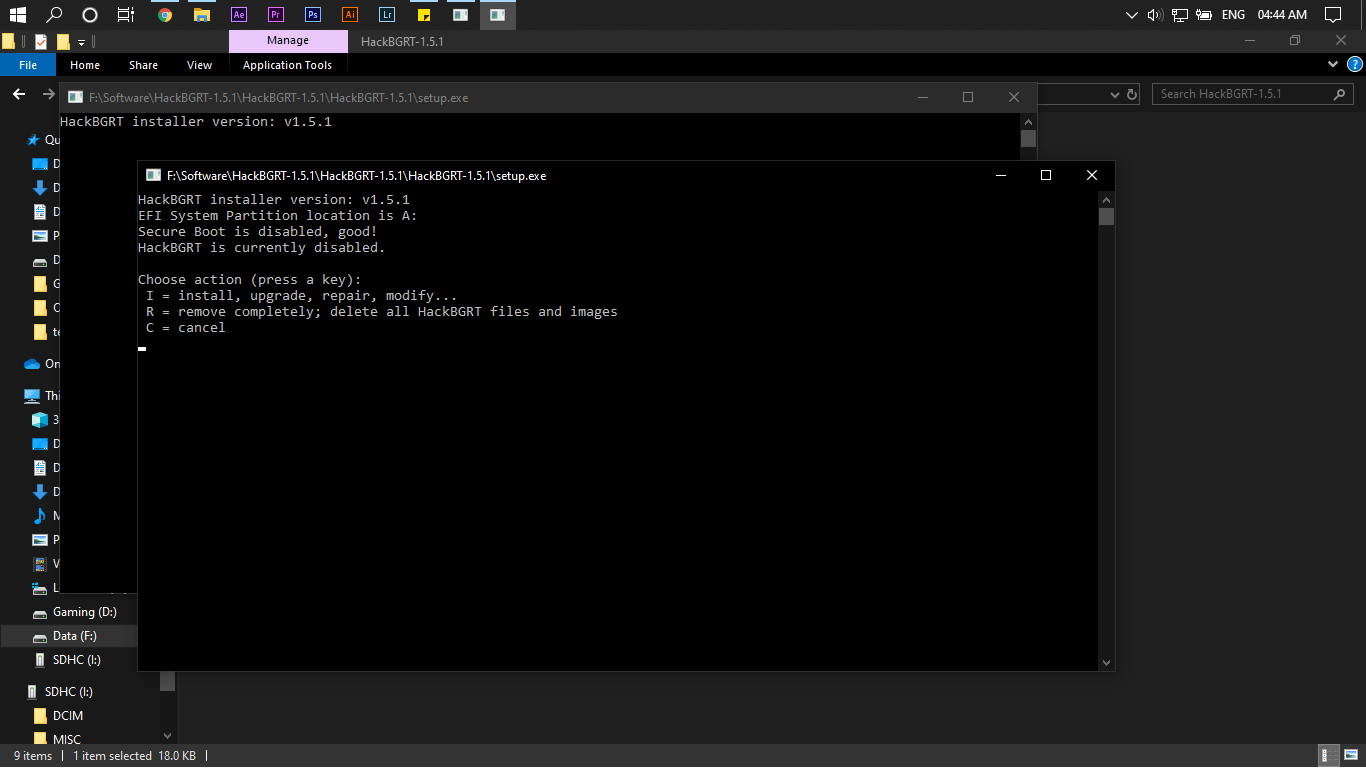Open Application Tools ribbon tab
The height and width of the screenshot is (768, 1366).
pyautogui.click(x=287, y=65)
